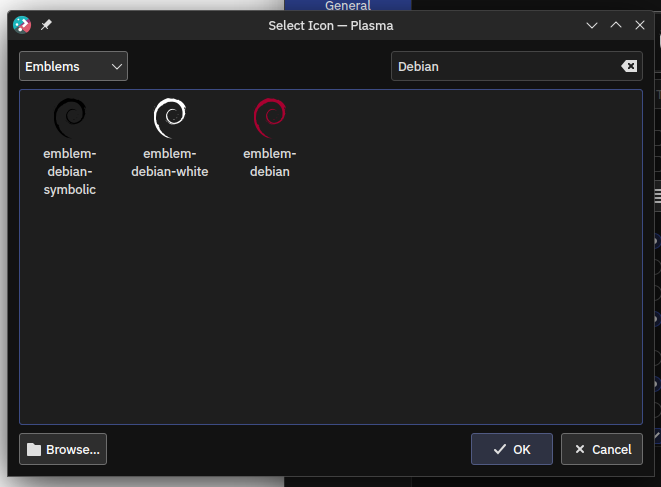Click the Browse... button
Screen dimensions: 661x487
tap(63, 449)
